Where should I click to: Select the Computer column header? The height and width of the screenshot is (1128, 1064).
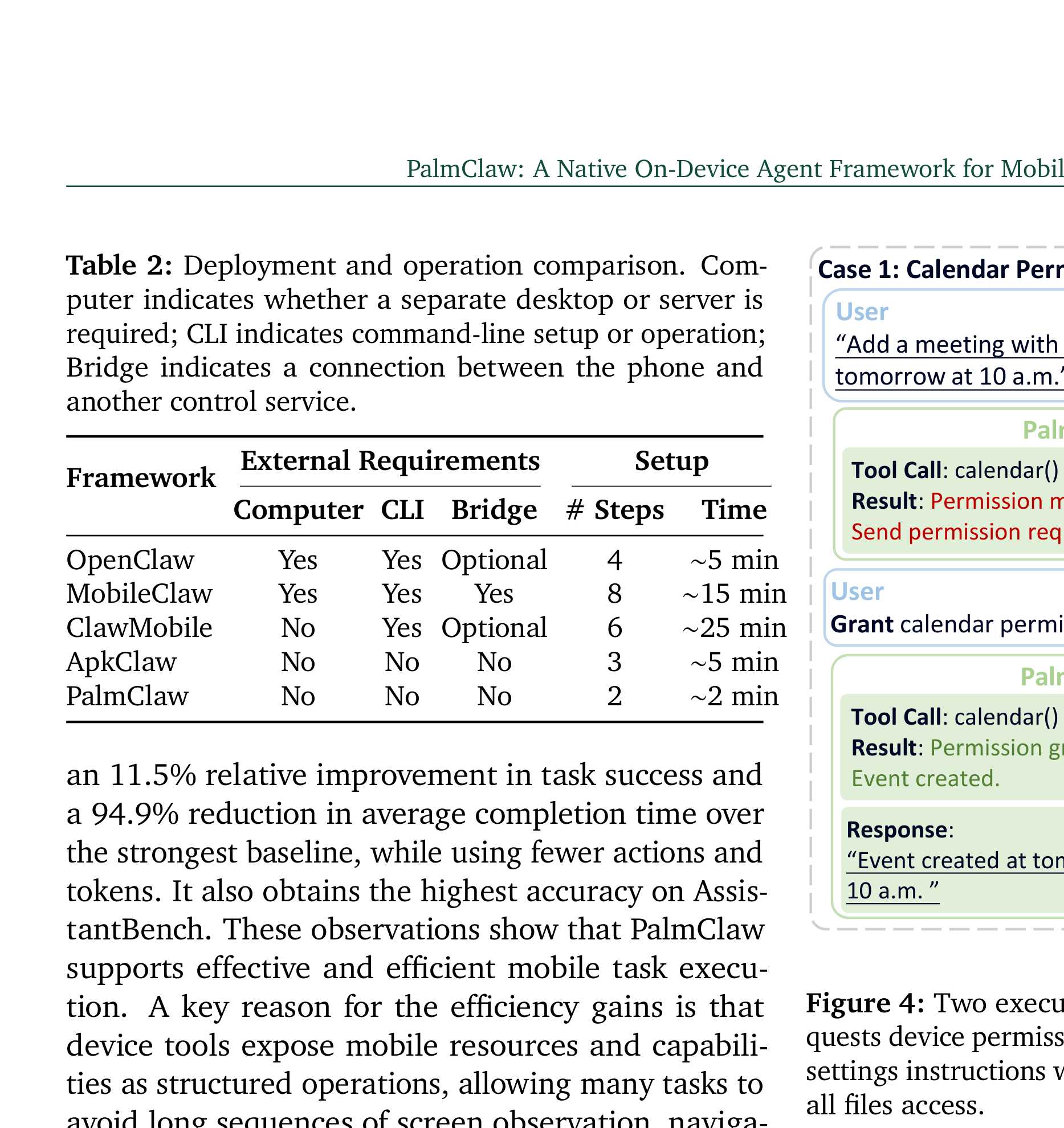coord(298,509)
